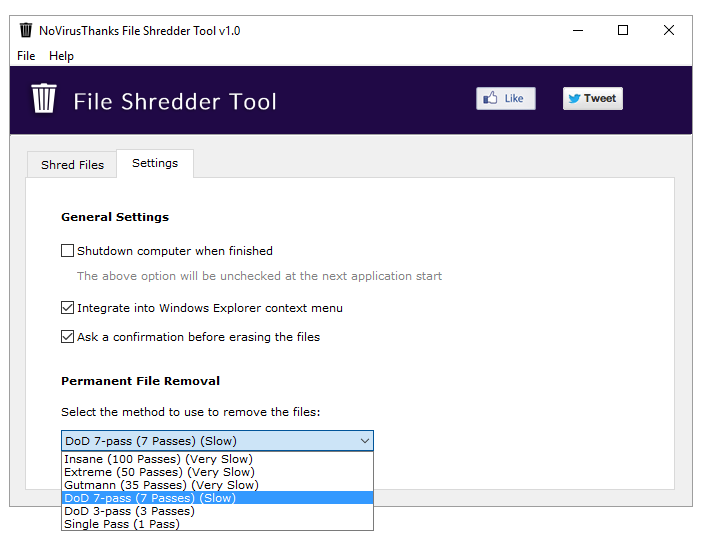Select the Settings tab
Screen dimensions: 720x550
(x=155, y=163)
